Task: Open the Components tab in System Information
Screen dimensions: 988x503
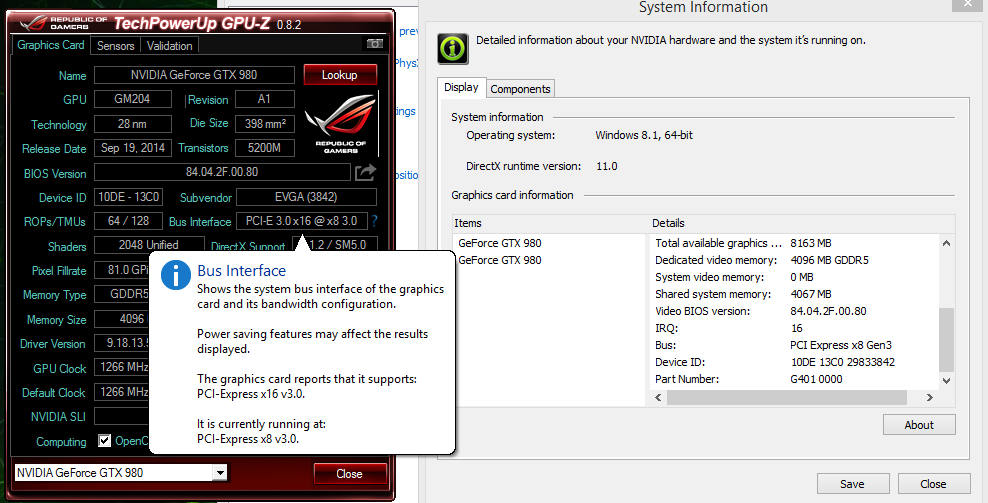Action: (x=520, y=89)
